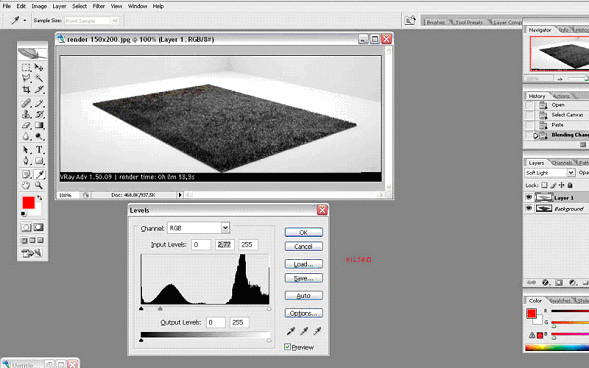This screenshot has width=589, height=368.
Task: Open the Sample Size dropdown
Action: [92, 21]
